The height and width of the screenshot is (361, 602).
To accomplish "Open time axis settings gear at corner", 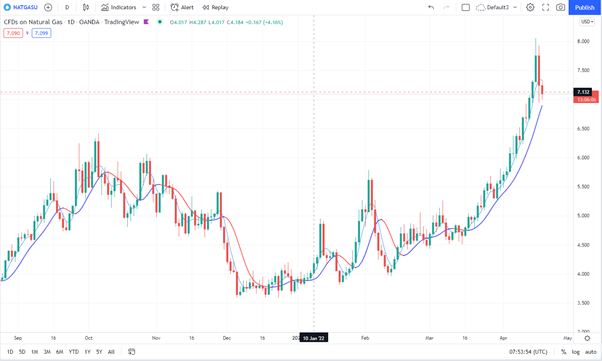I will point(587,338).
